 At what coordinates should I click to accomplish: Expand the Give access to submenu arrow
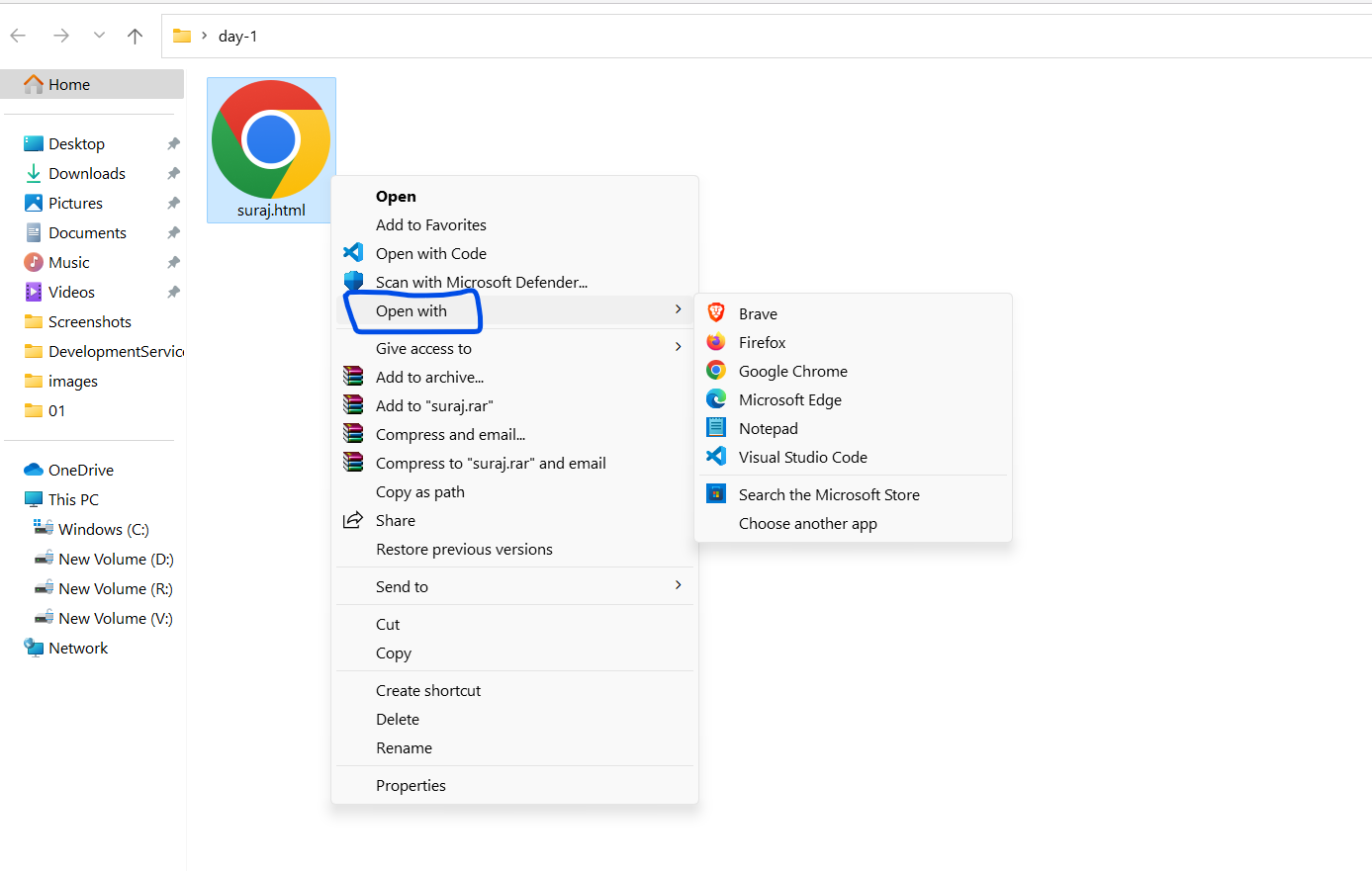click(x=678, y=347)
